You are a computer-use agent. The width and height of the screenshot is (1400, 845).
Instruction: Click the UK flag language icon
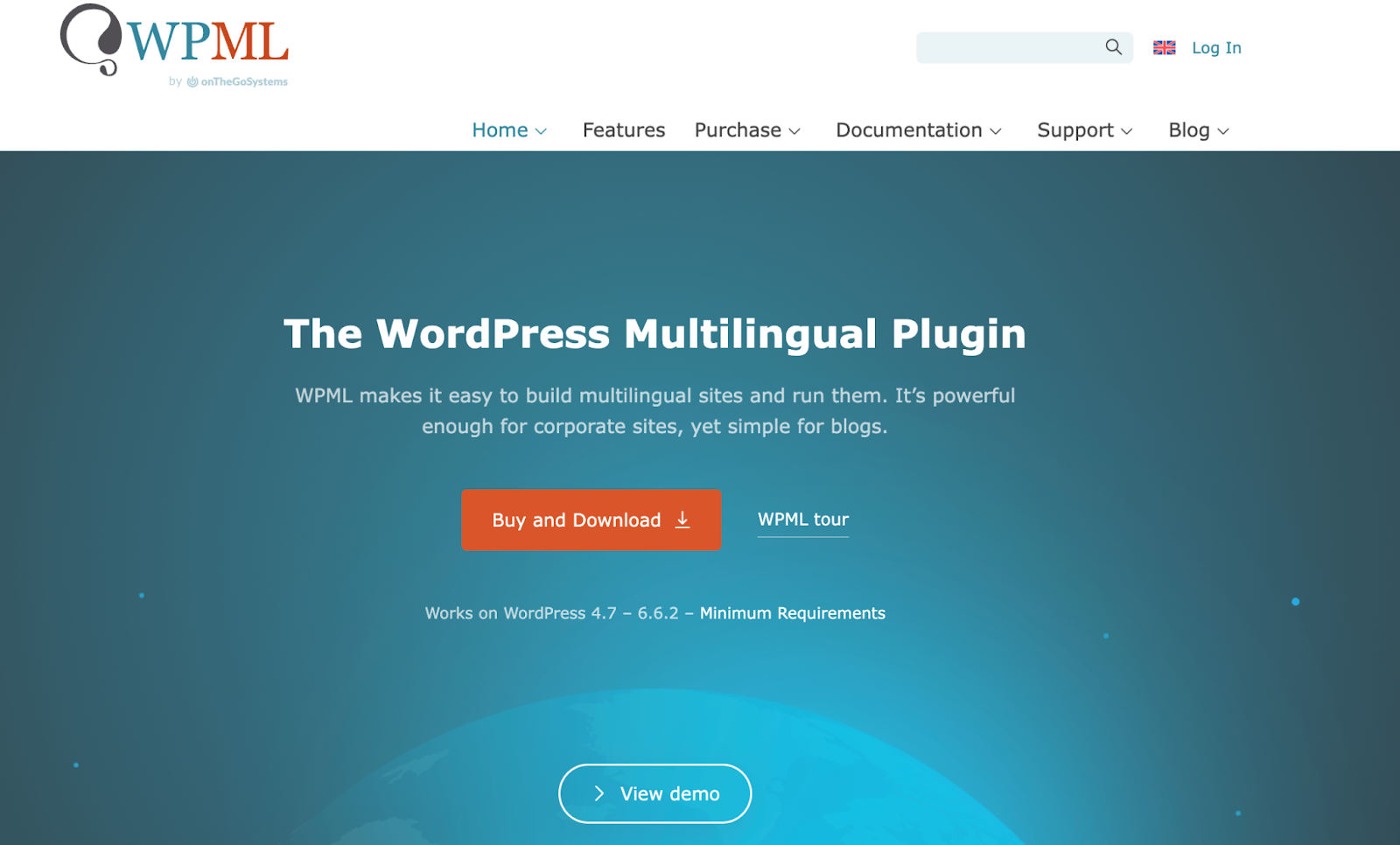[1164, 48]
